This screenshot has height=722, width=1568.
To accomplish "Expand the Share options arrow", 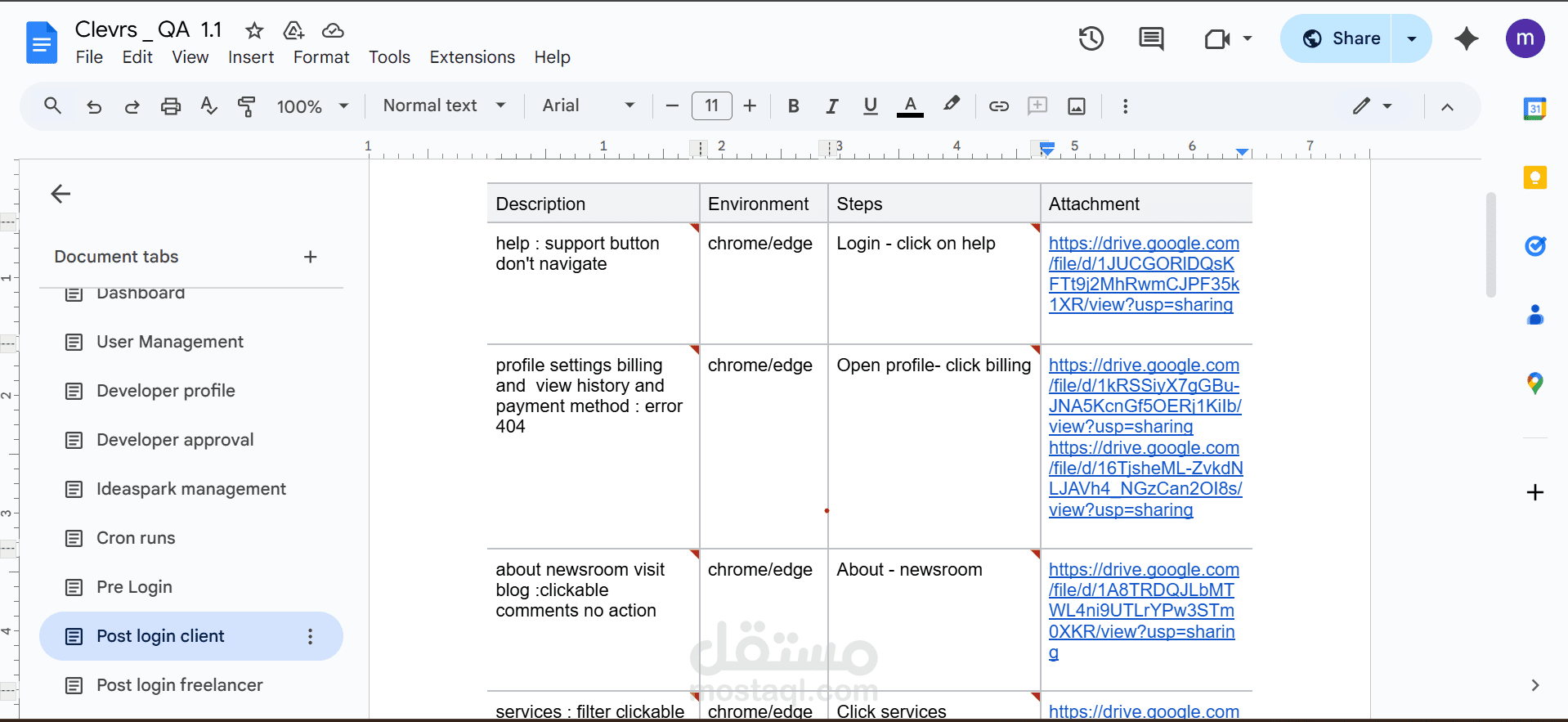I will pos(1411,38).
